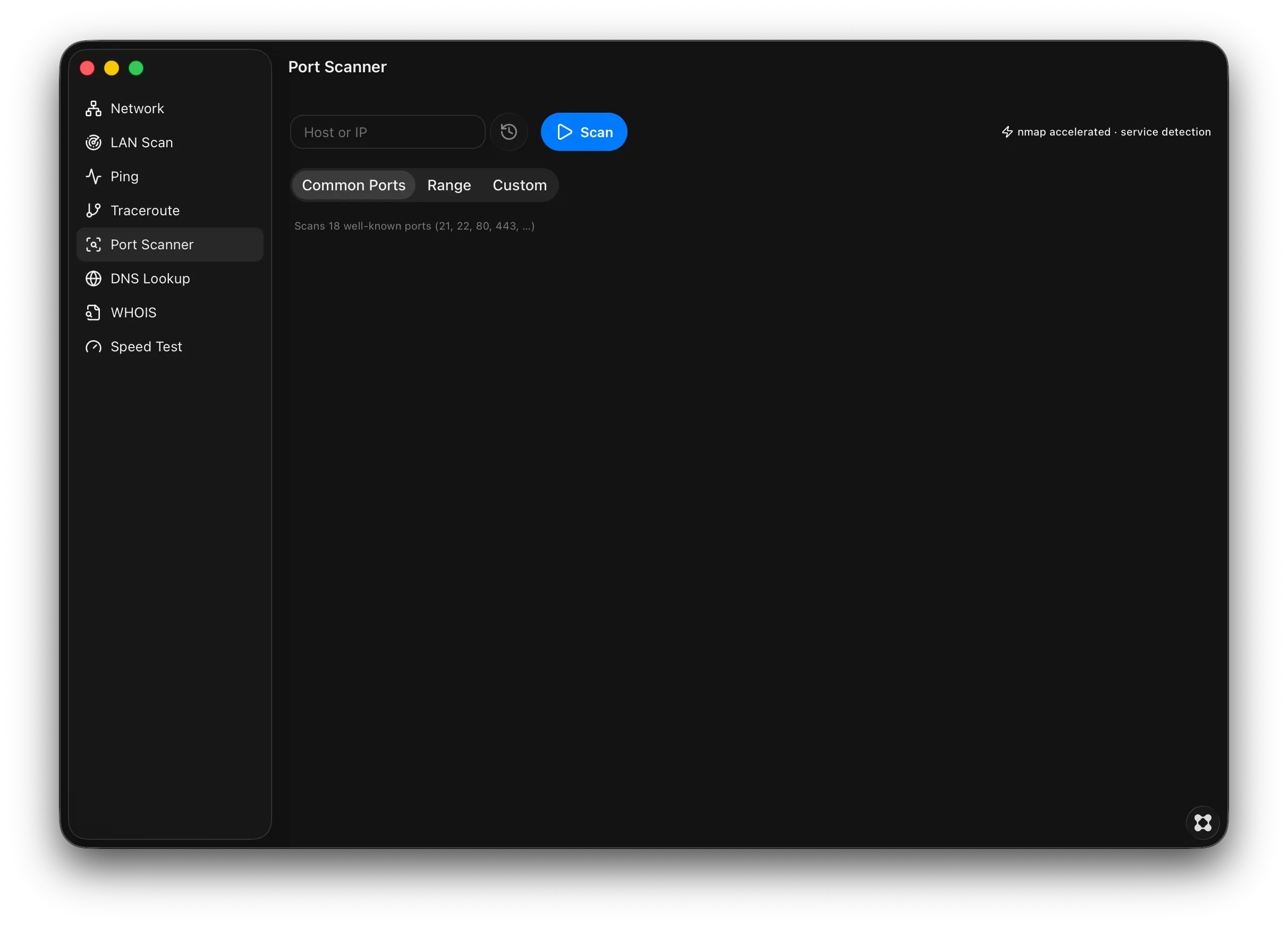Viewport: 1288px width, 927px height.
Task: Go to LAN Scan label
Action: [x=141, y=142]
